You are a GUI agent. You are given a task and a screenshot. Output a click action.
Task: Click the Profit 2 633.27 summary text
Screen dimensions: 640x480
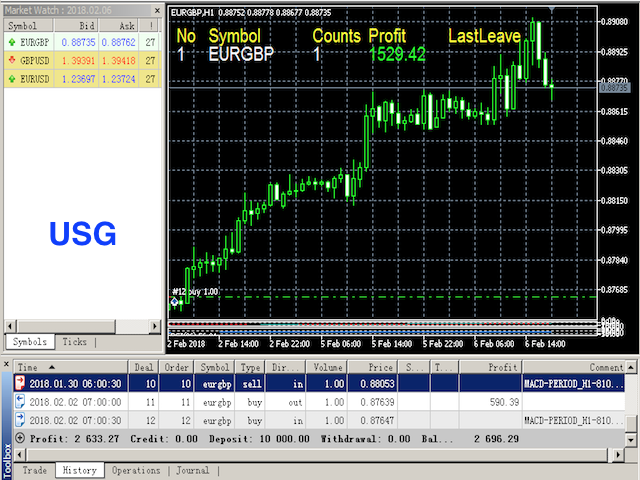(x=74, y=439)
